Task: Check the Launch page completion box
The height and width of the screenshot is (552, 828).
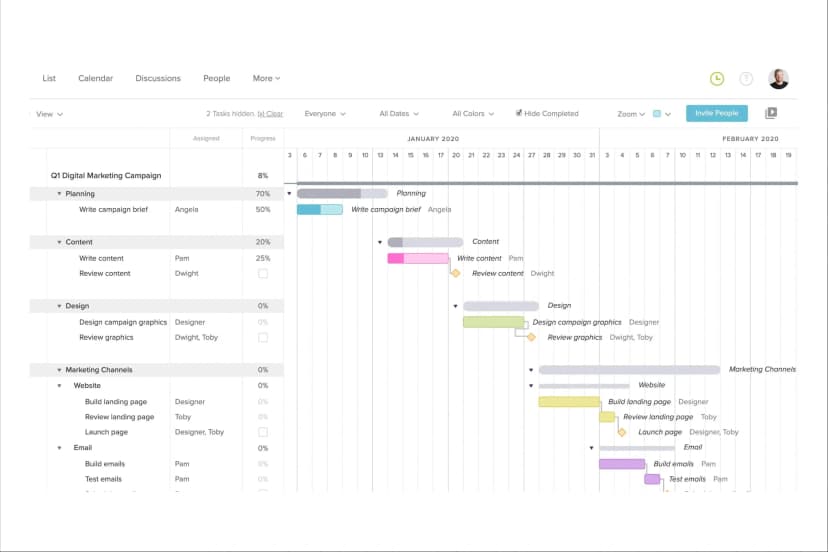Action: [x=263, y=432]
